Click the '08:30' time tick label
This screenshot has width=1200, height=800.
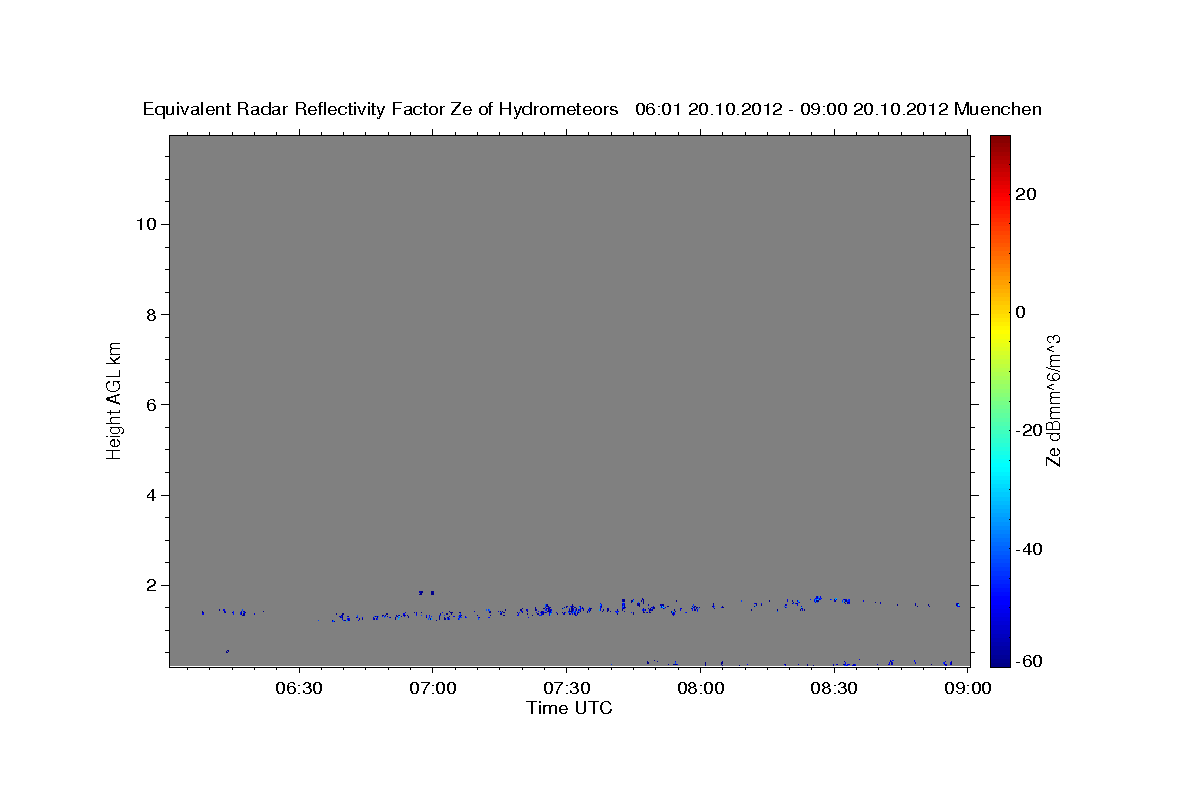click(x=835, y=689)
